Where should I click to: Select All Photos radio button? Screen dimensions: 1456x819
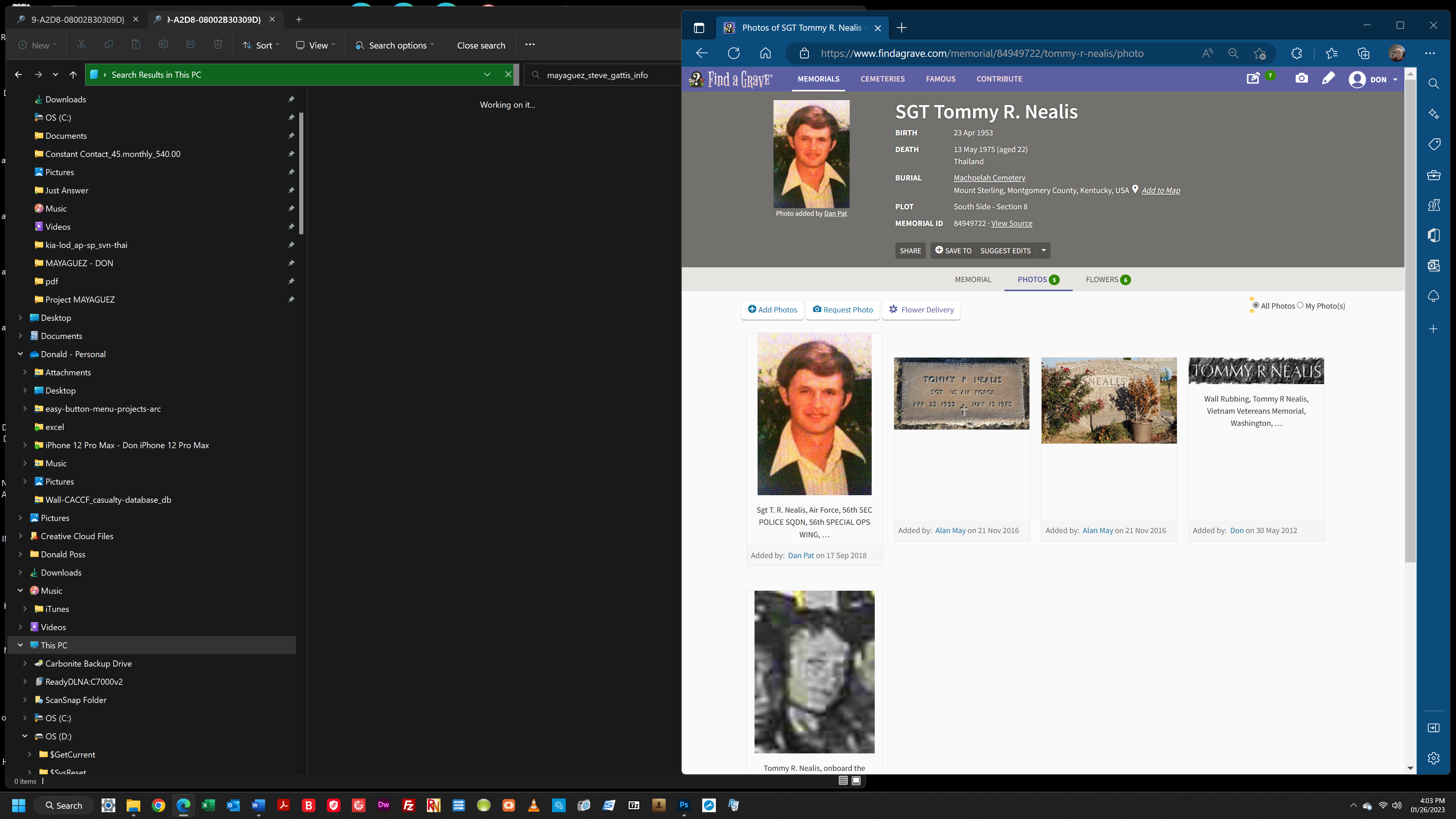click(x=1255, y=305)
